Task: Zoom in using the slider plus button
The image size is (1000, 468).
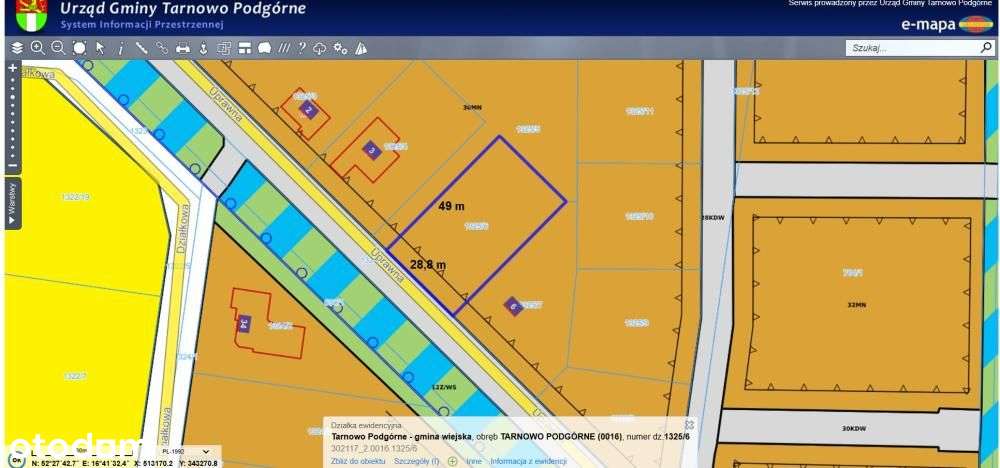Action: (12, 68)
